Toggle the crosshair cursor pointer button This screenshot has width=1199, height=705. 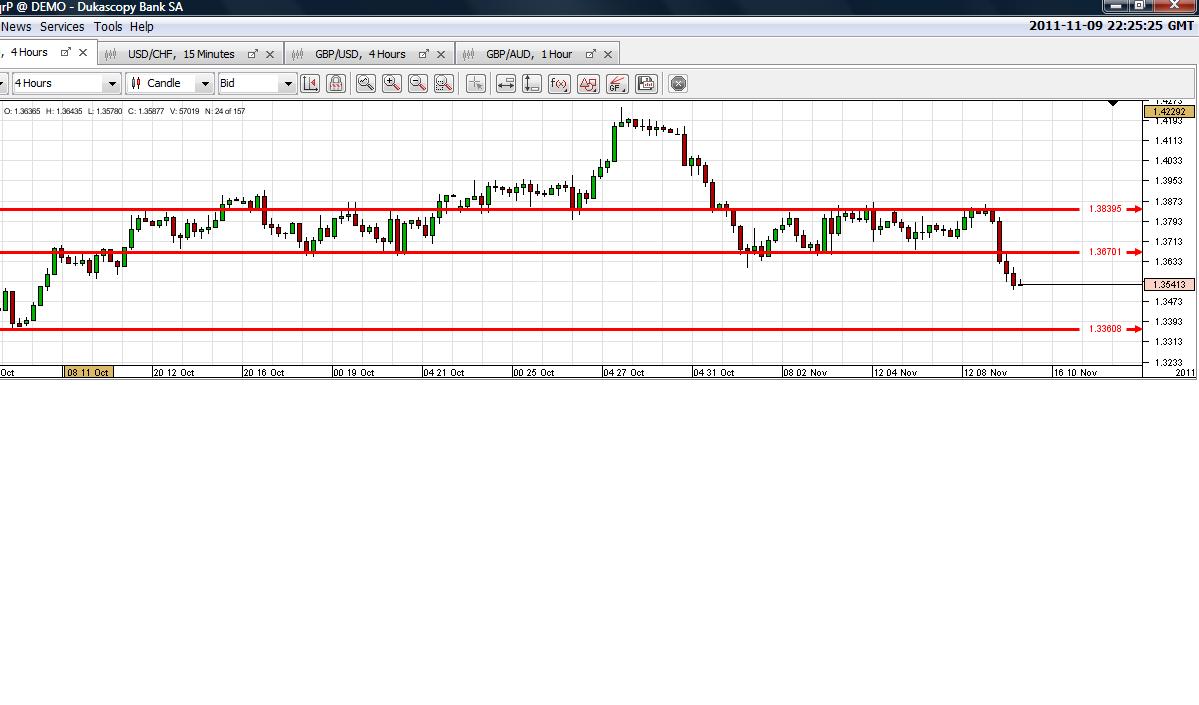pyautogui.click(x=476, y=83)
